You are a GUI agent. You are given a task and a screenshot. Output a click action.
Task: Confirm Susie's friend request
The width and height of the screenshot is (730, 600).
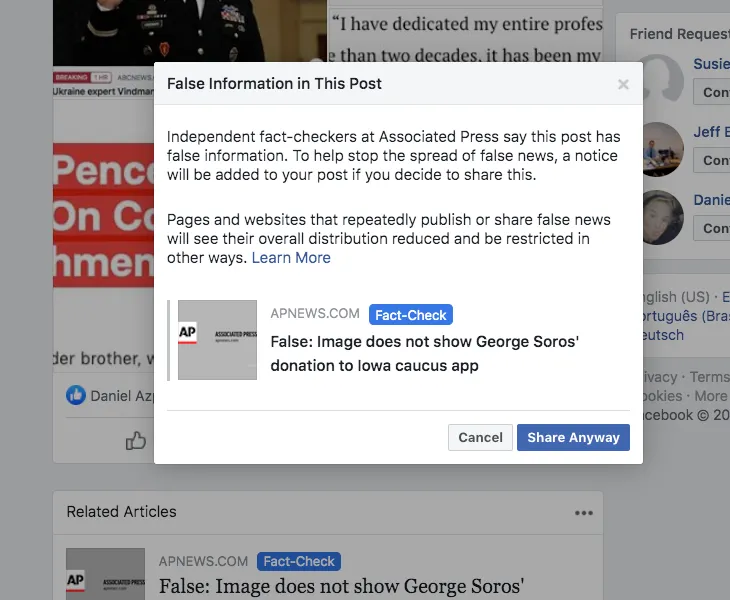(x=712, y=92)
